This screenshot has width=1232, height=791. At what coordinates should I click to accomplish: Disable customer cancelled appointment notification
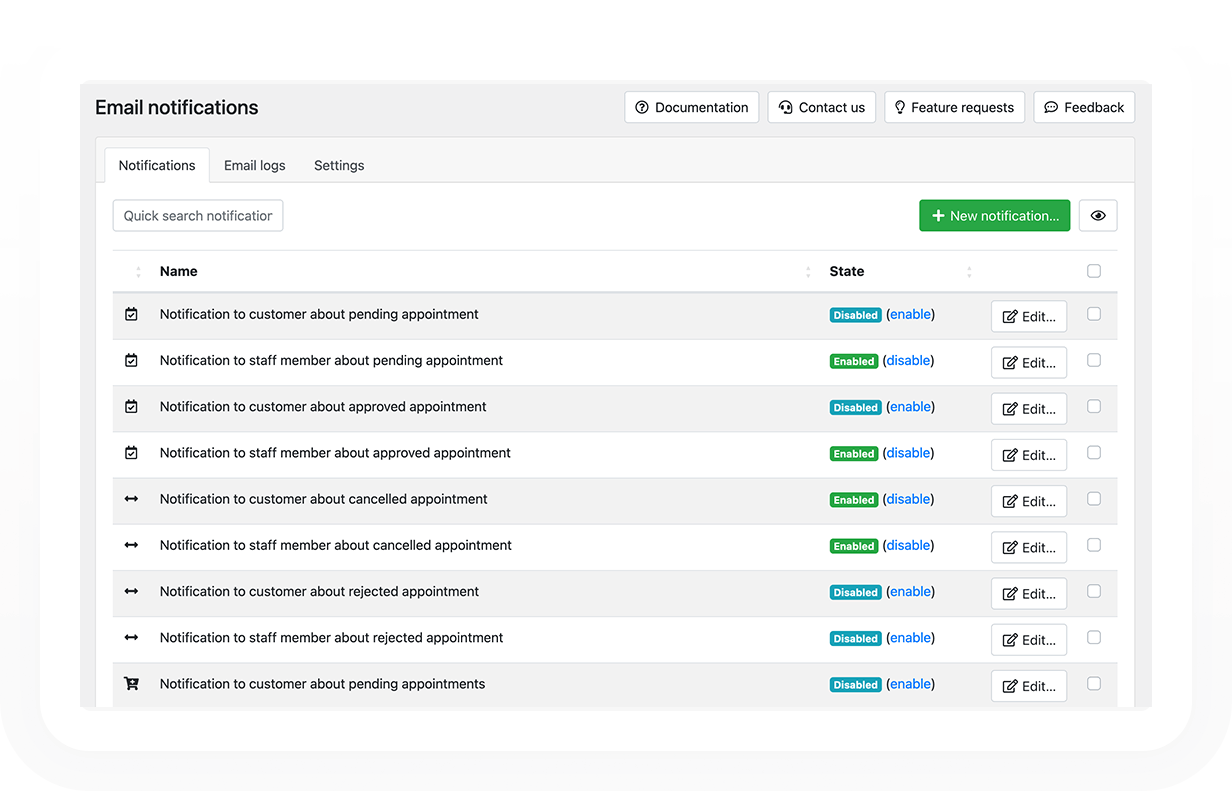(x=909, y=499)
